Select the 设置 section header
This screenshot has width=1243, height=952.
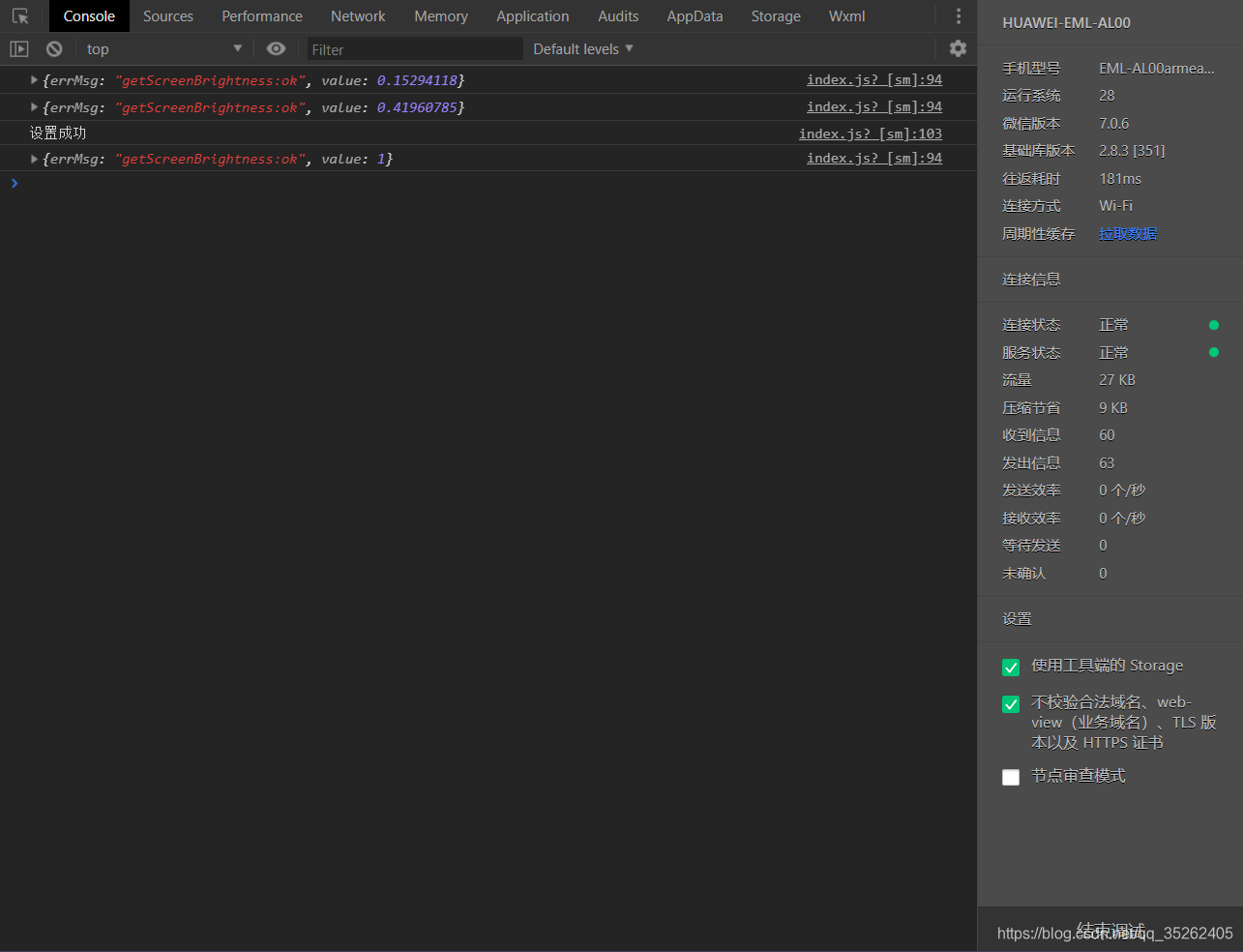click(1017, 618)
